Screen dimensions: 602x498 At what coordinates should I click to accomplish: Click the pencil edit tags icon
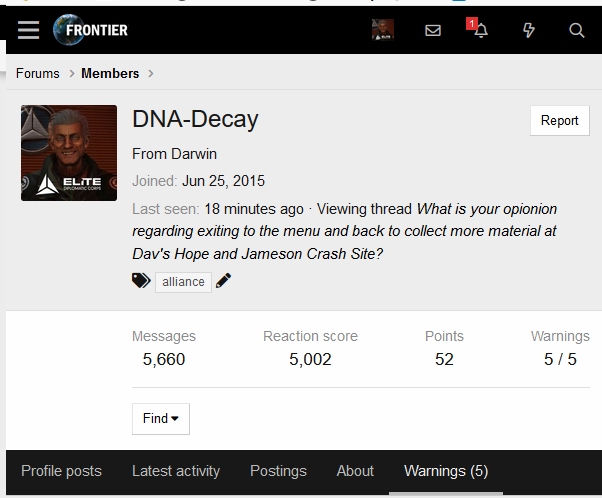coord(223,281)
